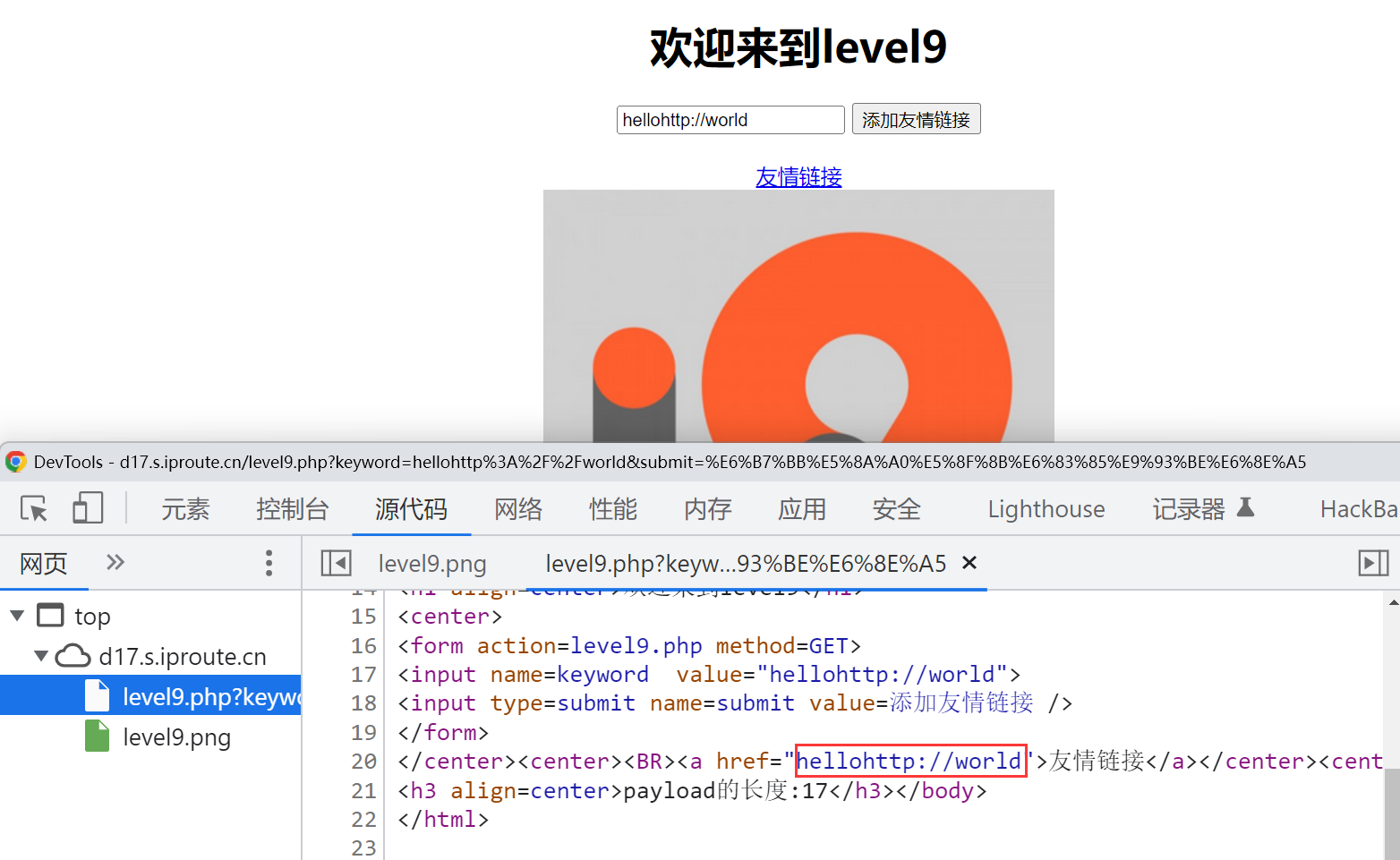Switch to the 控制台 tab

coord(292,509)
